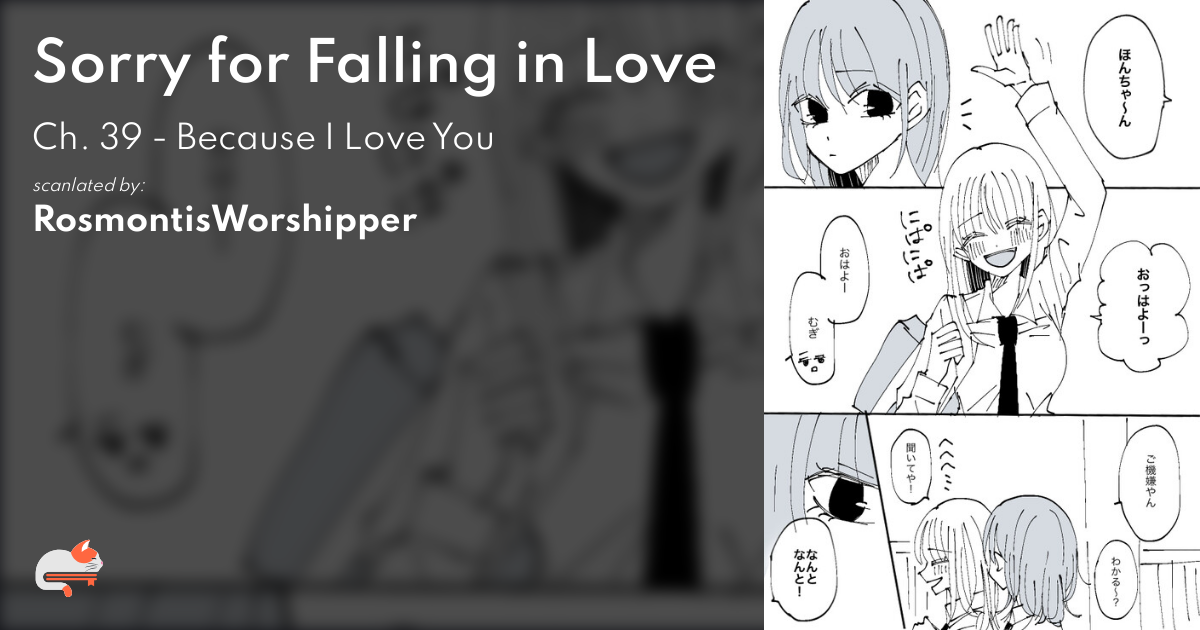Click the "scanlated by:" label
Screen dimensions: 1200x630
pos(89,185)
